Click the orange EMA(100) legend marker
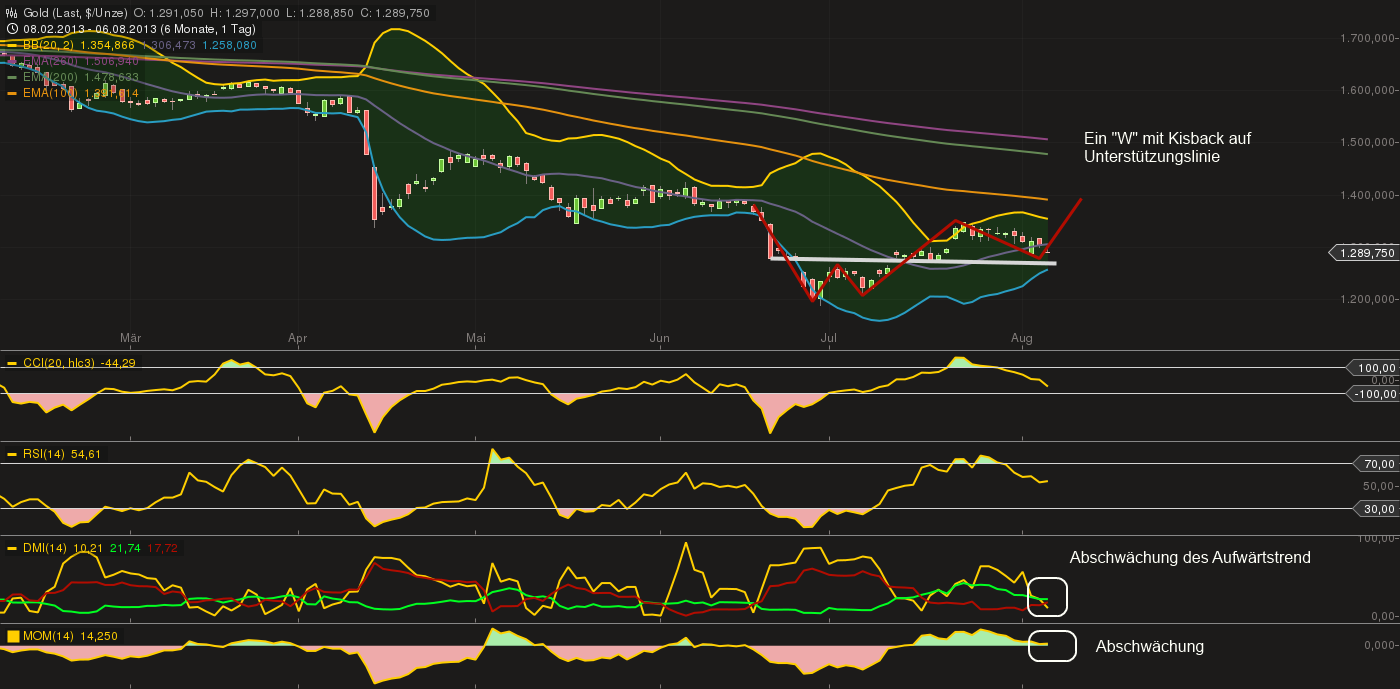This screenshot has width=1400, height=689. pyautogui.click(x=12, y=93)
